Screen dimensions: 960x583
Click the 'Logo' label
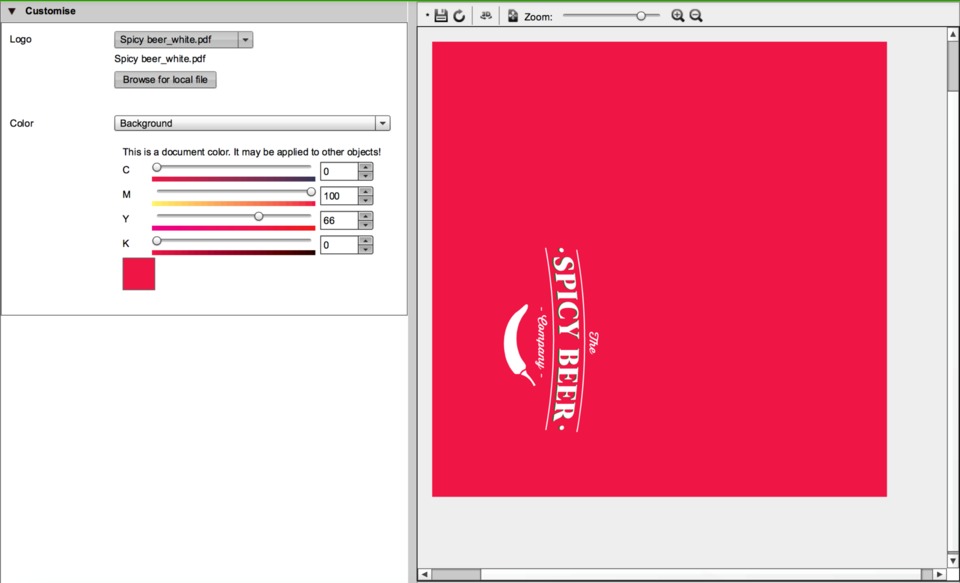point(21,39)
